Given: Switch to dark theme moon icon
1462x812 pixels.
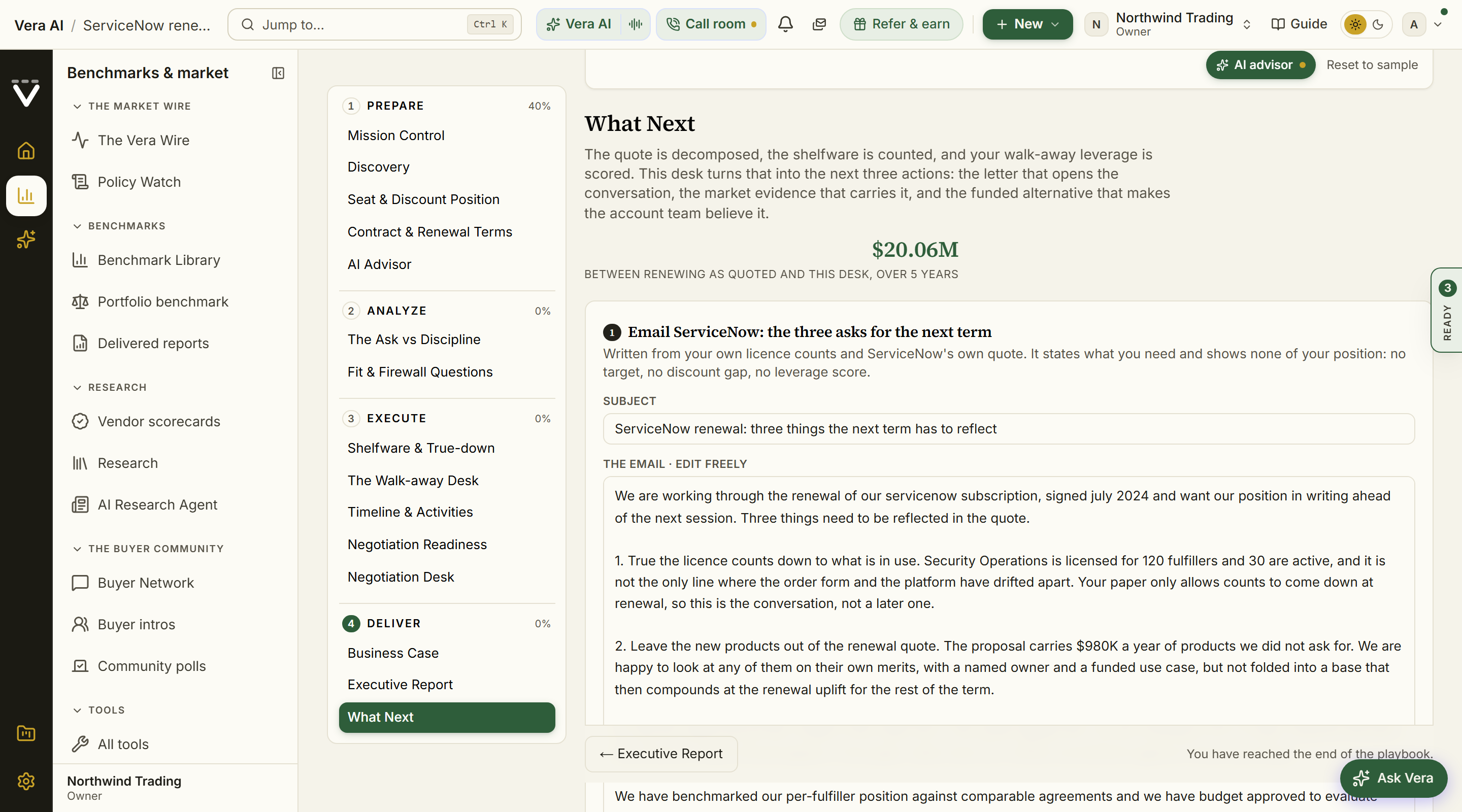Looking at the screenshot, I should (x=1378, y=24).
